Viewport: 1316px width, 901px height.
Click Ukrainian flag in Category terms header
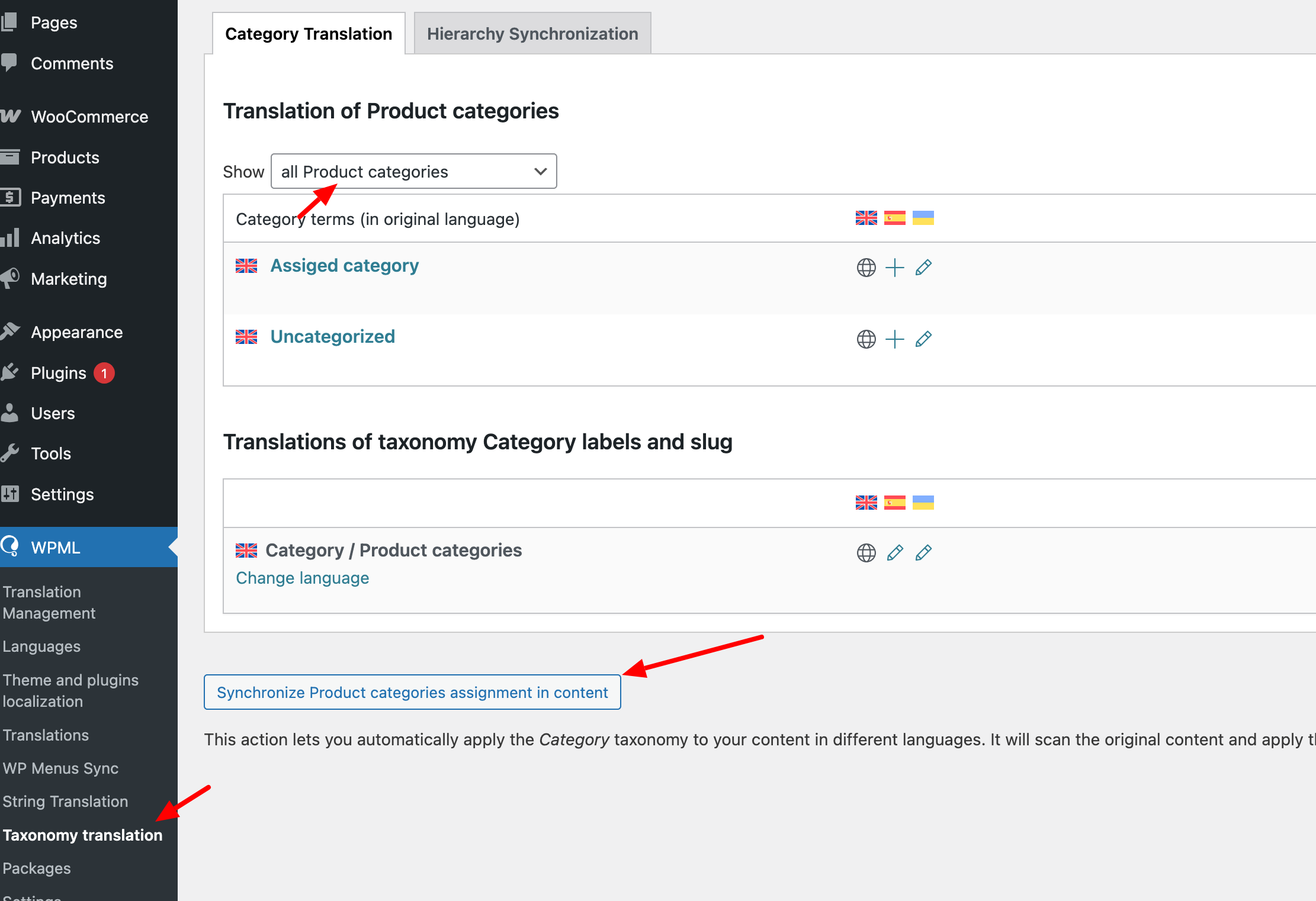coord(923,218)
